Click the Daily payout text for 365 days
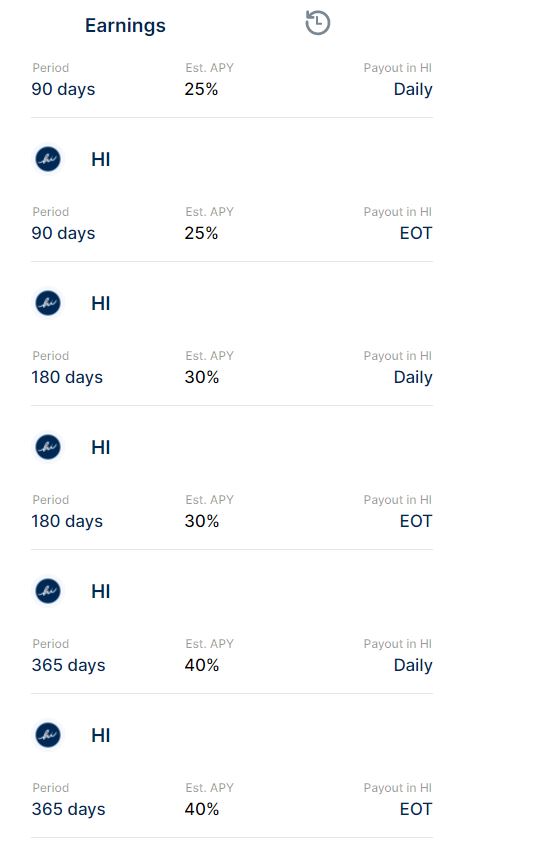Screen dimensions: 534x851 tap(413, 665)
